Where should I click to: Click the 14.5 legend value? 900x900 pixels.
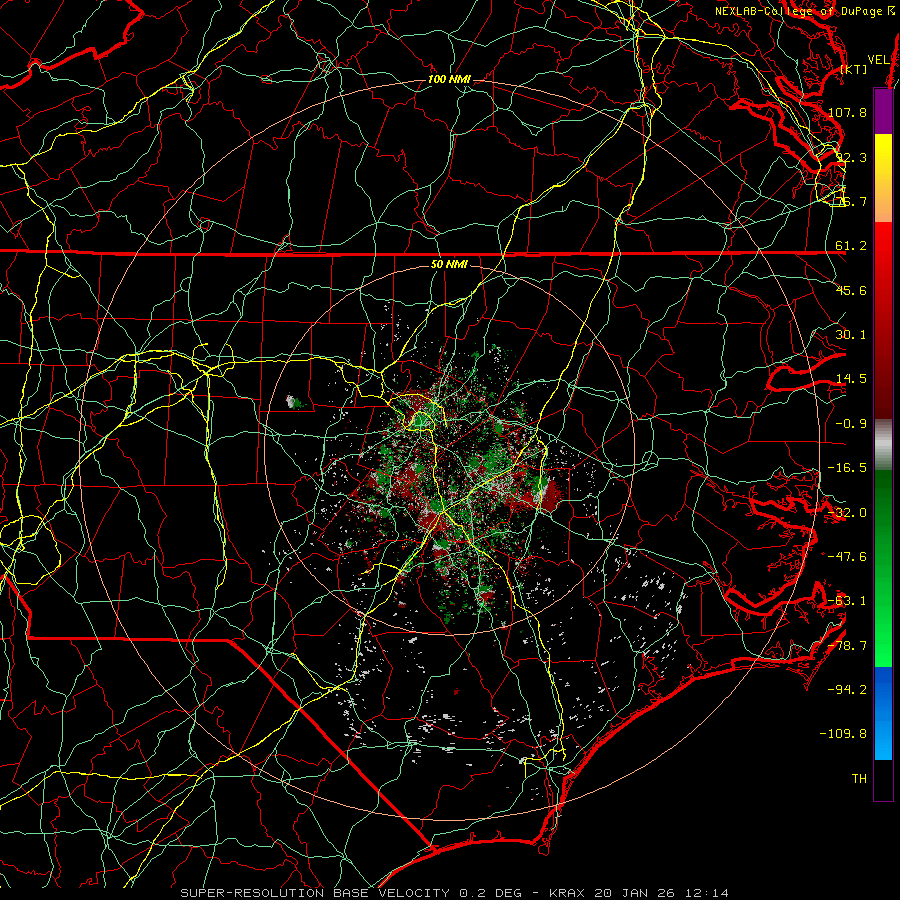tap(851, 379)
